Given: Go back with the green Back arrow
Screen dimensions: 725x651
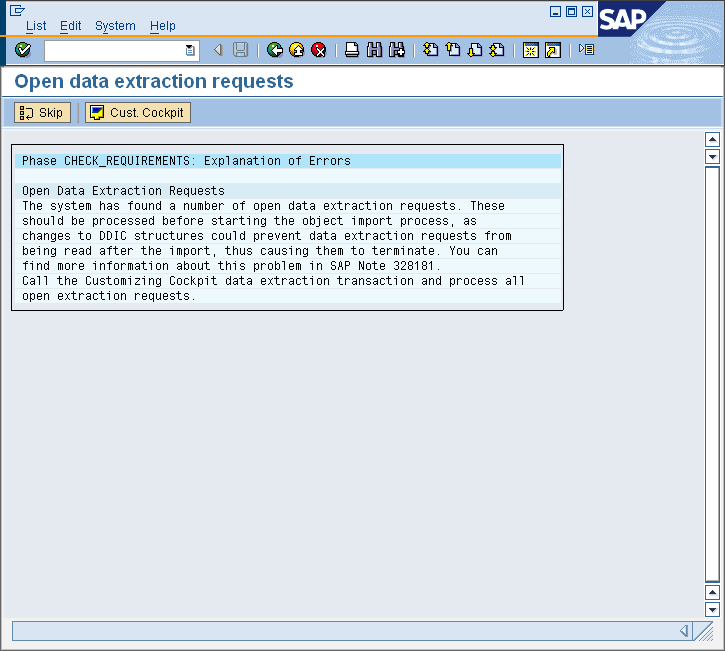Looking at the screenshot, I should point(275,49).
